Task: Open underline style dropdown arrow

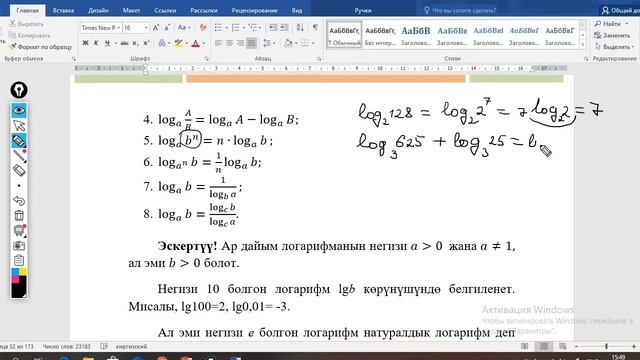Action: click(x=116, y=43)
